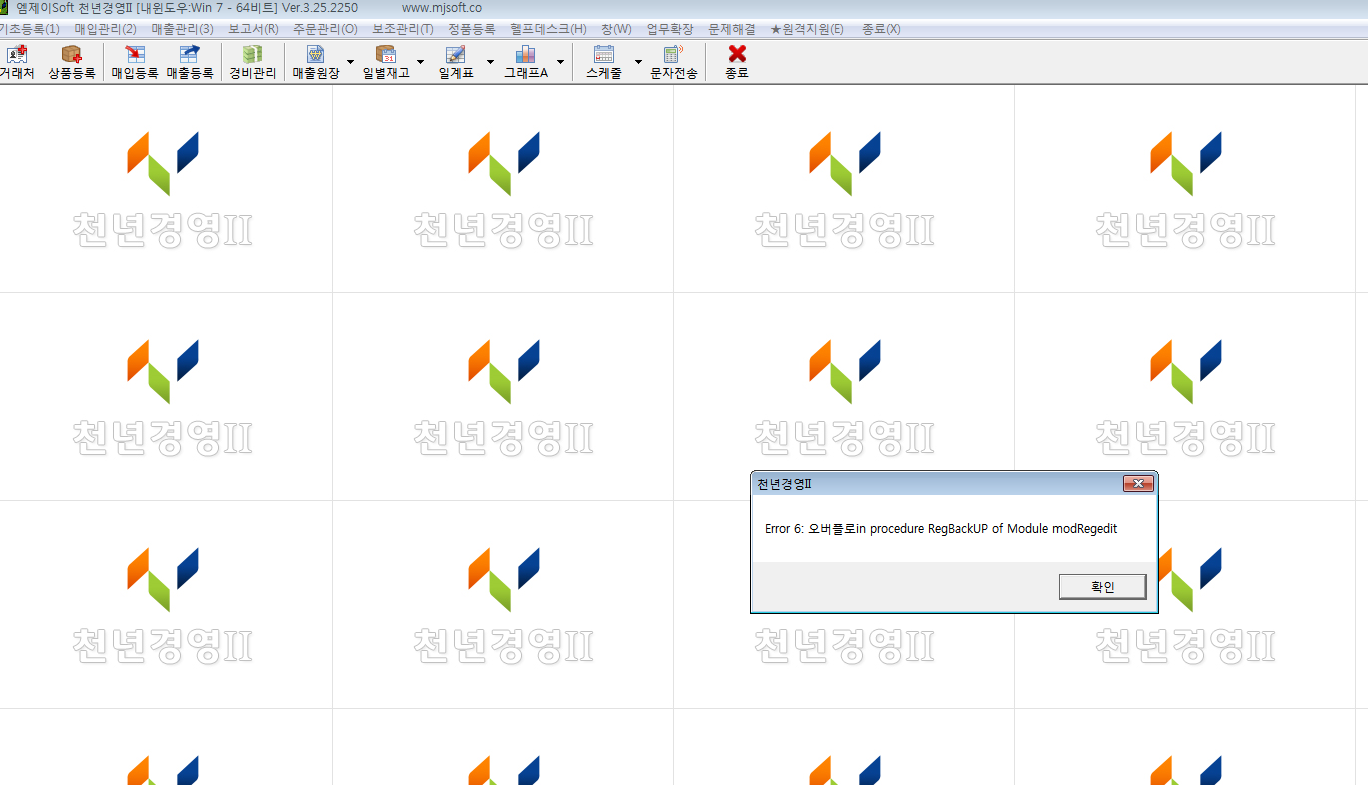Open the 일별재고 daily stock icon
The width and height of the screenshot is (1368, 785).
pyautogui.click(x=386, y=62)
